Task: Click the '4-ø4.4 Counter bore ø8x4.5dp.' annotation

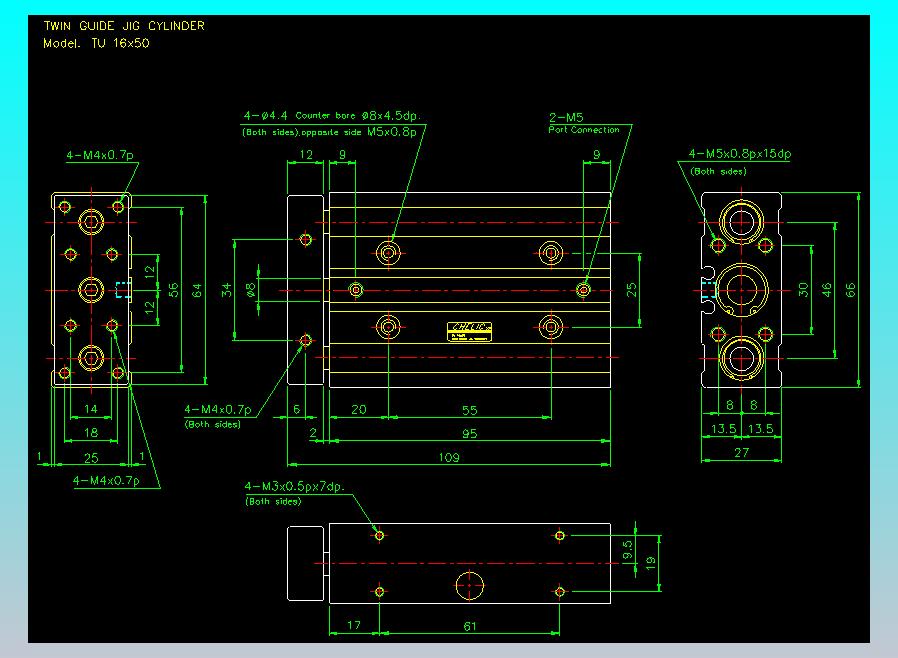Action: point(332,116)
